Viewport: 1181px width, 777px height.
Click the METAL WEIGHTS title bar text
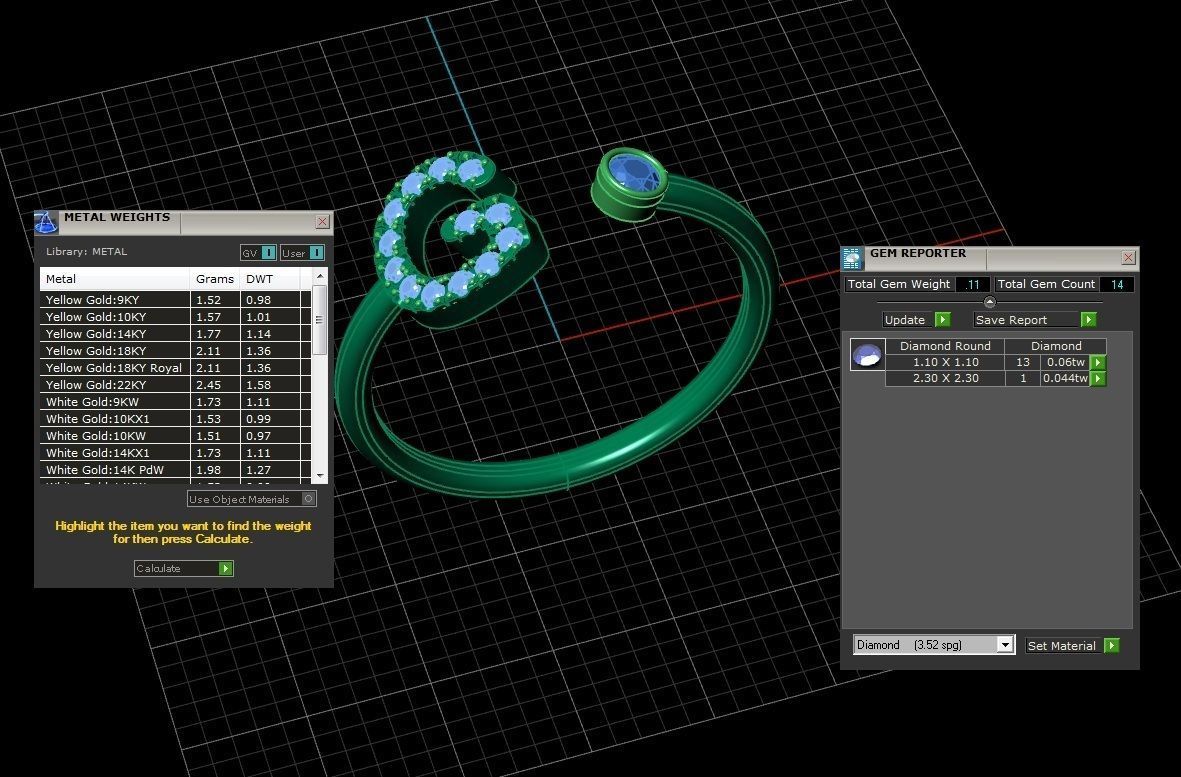[x=117, y=217]
